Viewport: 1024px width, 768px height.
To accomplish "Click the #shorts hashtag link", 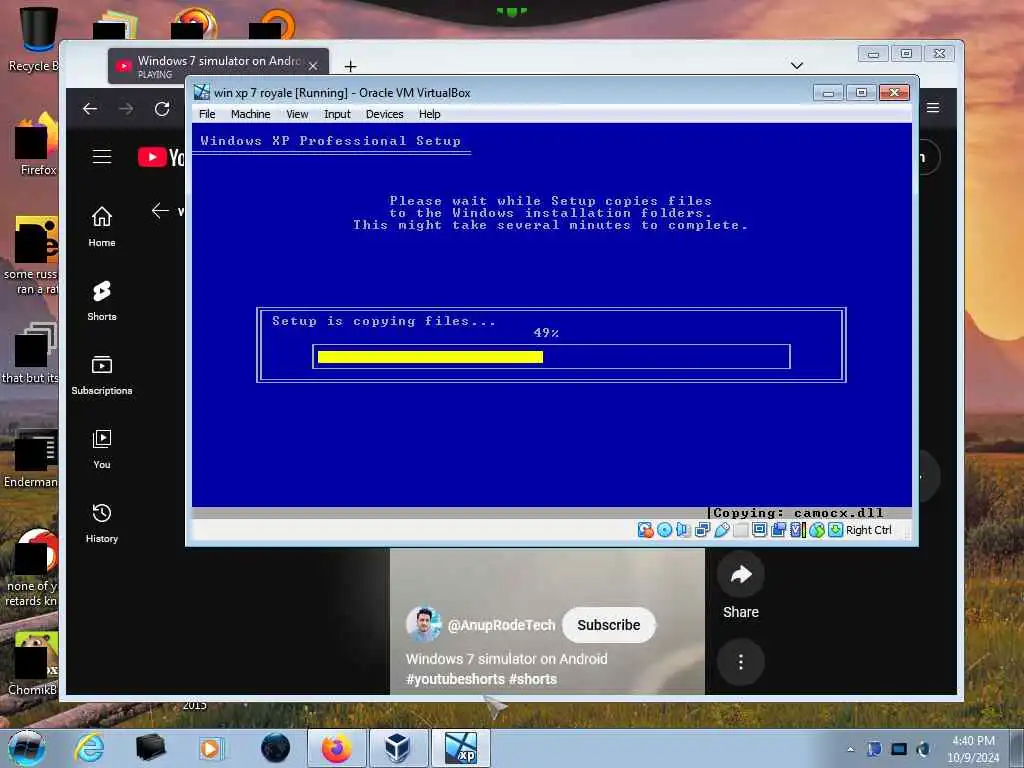I will (x=533, y=679).
